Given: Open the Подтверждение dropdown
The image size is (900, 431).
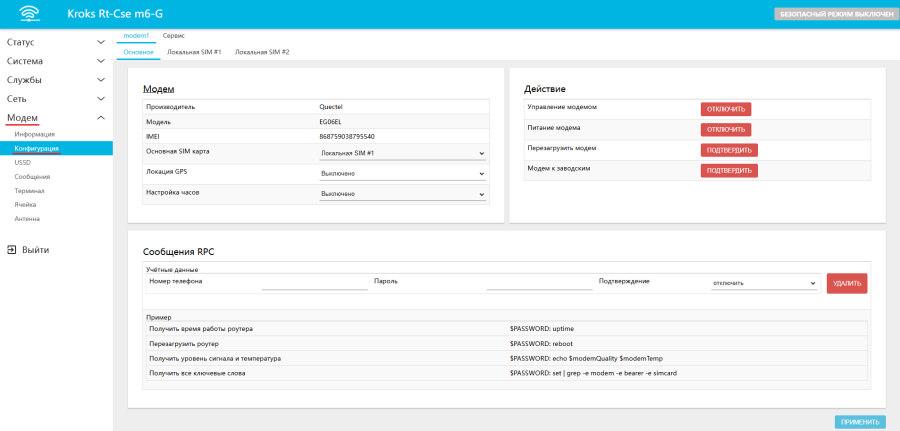Looking at the screenshot, I should click(x=765, y=283).
